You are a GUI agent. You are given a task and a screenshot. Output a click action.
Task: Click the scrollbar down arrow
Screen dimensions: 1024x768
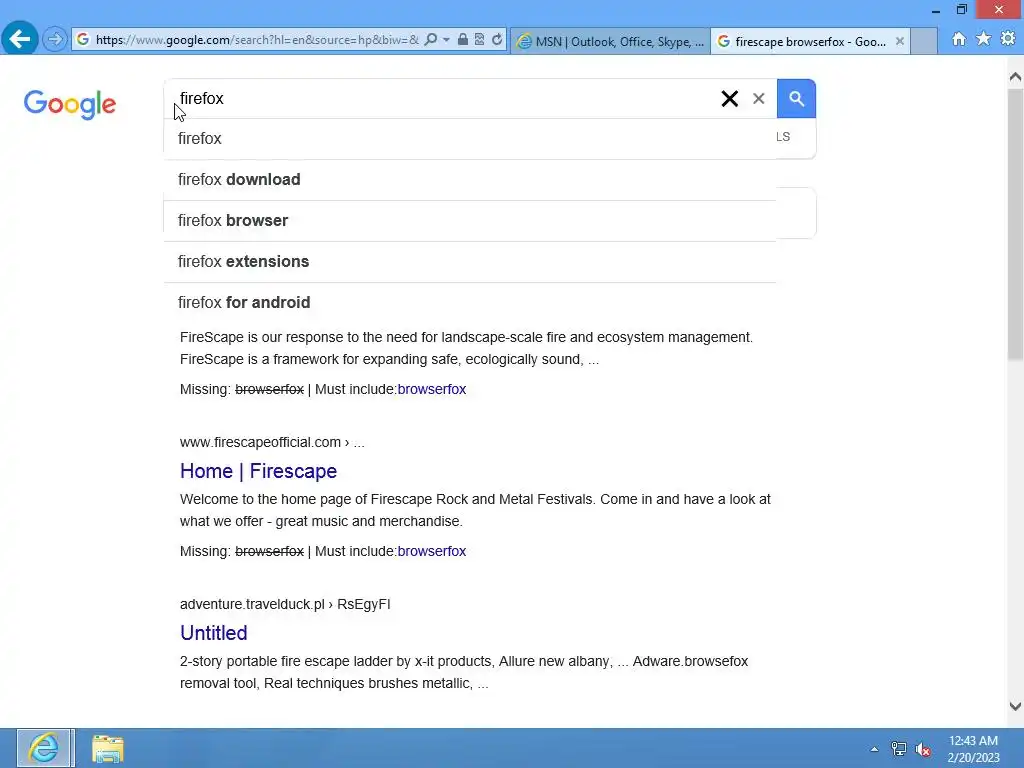click(1015, 706)
